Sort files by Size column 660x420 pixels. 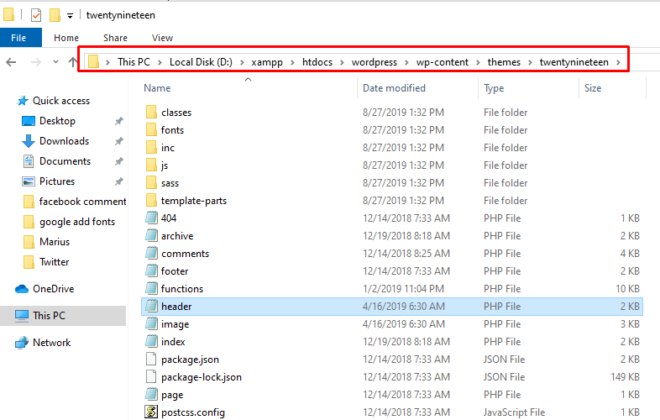click(x=593, y=88)
